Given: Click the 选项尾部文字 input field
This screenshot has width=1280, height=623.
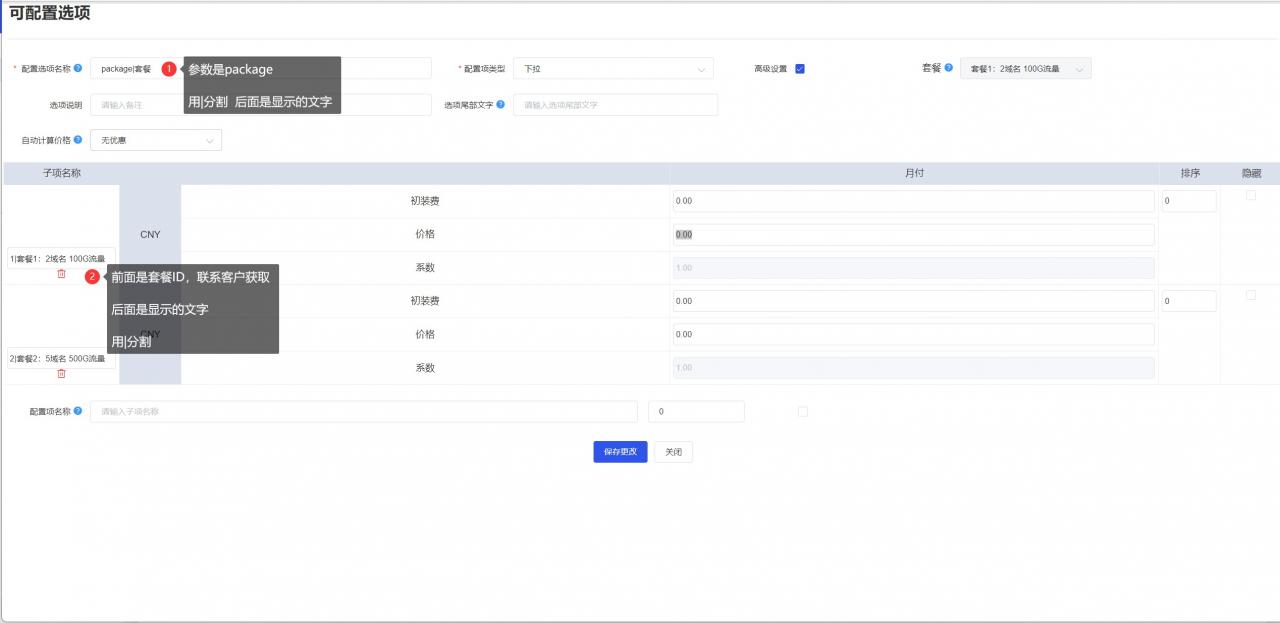Looking at the screenshot, I should click(615, 105).
